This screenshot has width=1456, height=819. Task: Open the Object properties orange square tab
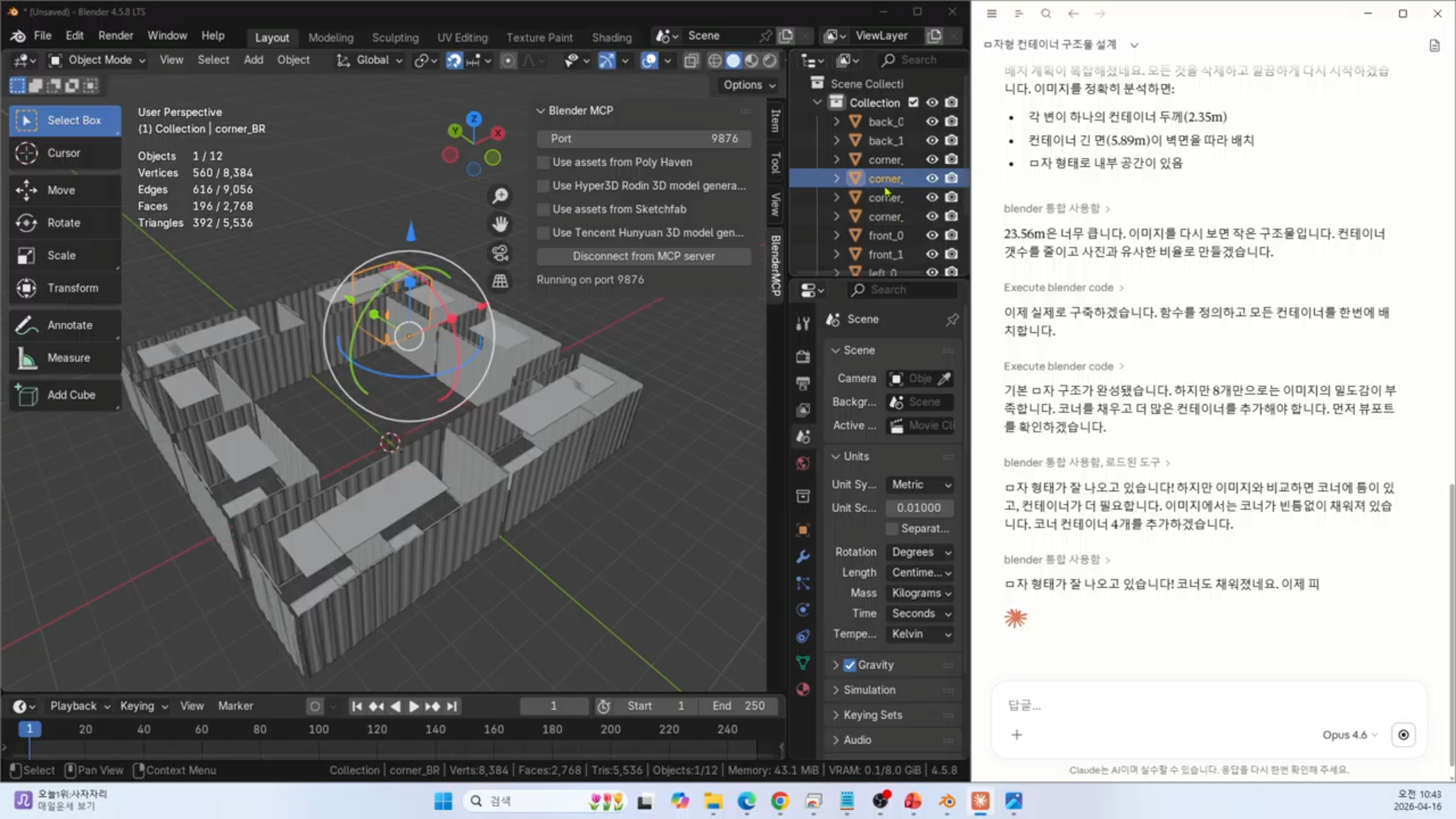(x=803, y=530)
